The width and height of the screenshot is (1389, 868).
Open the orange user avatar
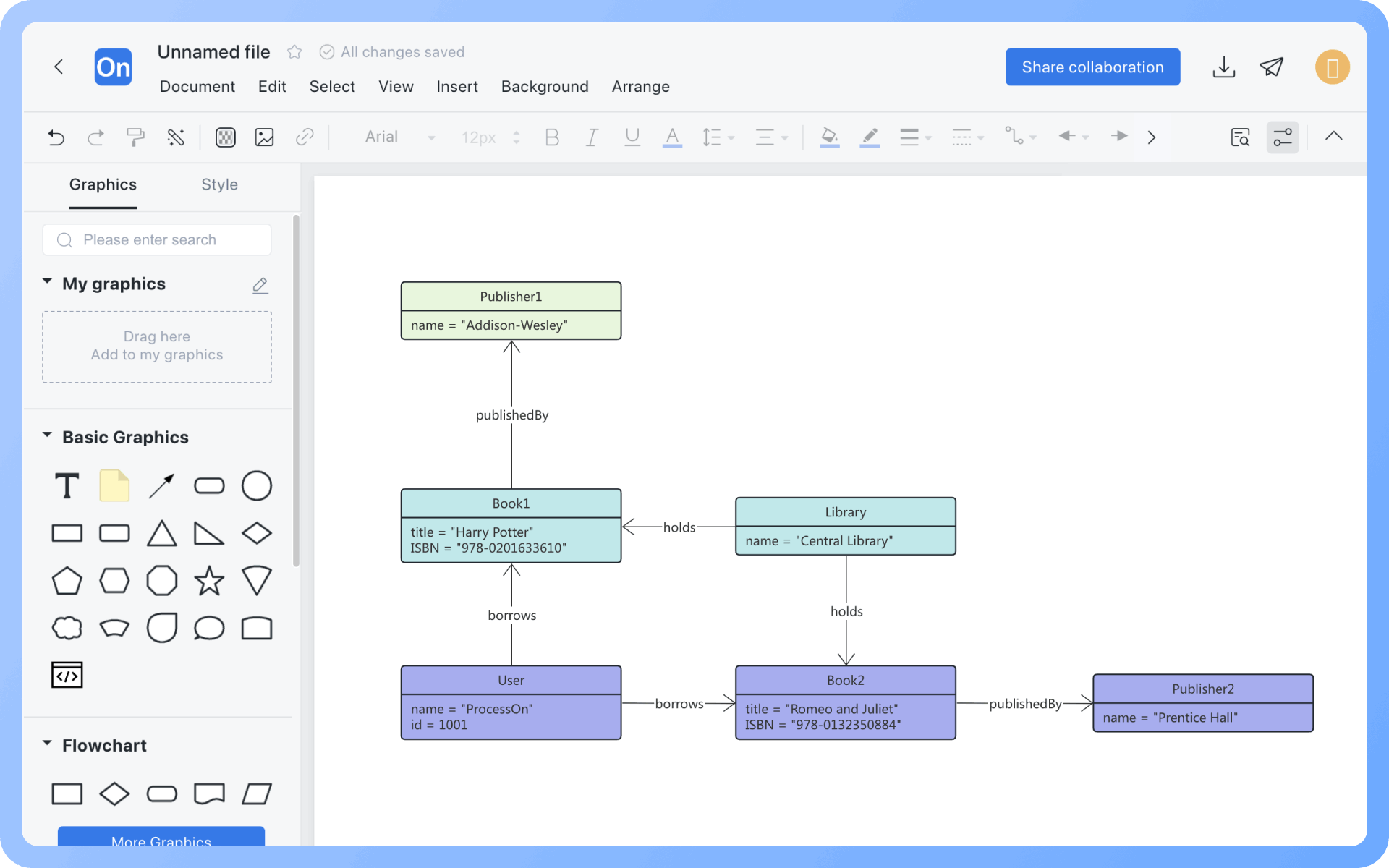coord(1333,67)
